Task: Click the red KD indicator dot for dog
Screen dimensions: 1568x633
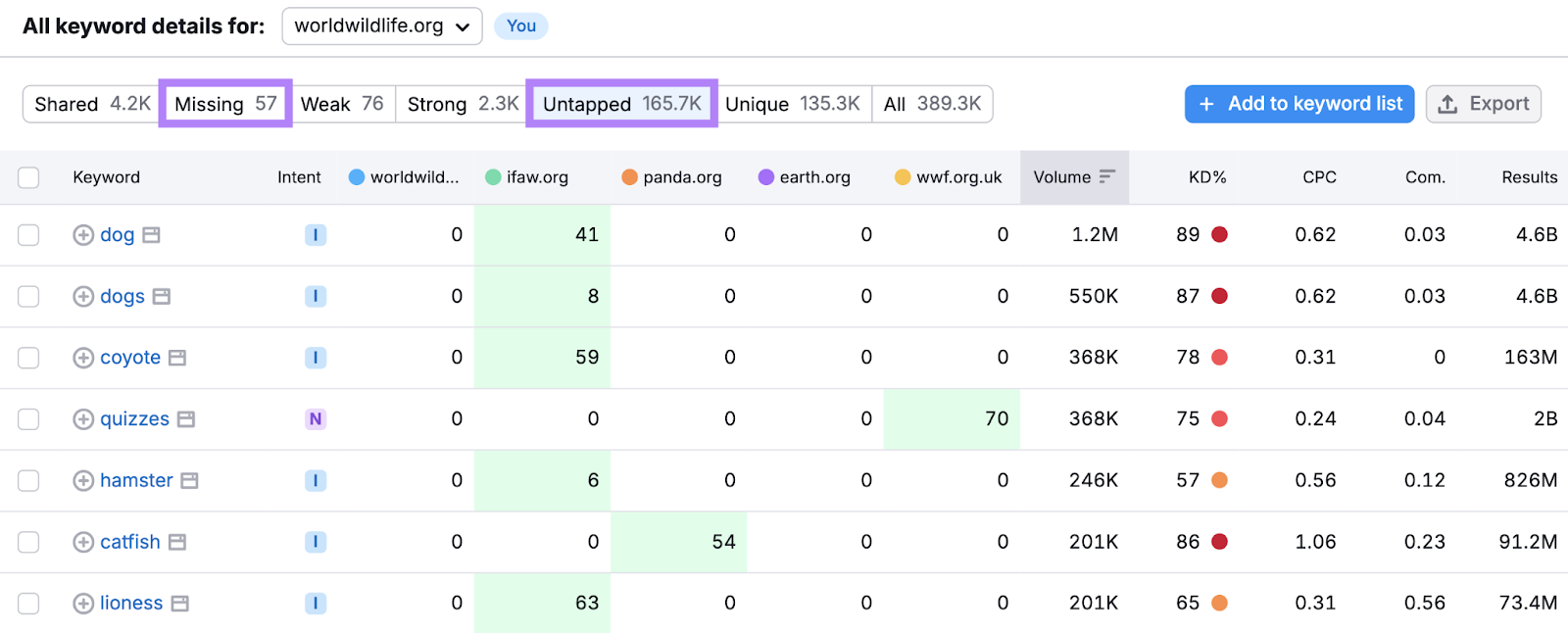Action: click(1220, 235)
